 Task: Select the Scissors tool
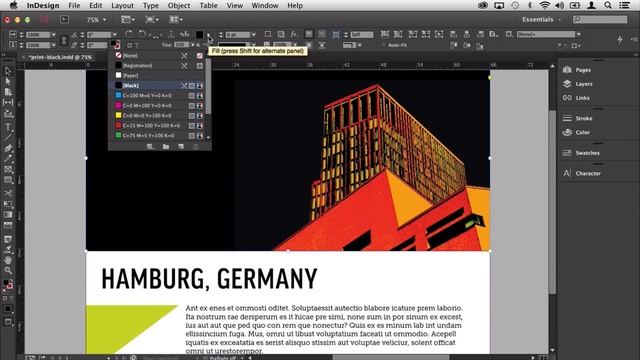[8, 193]
